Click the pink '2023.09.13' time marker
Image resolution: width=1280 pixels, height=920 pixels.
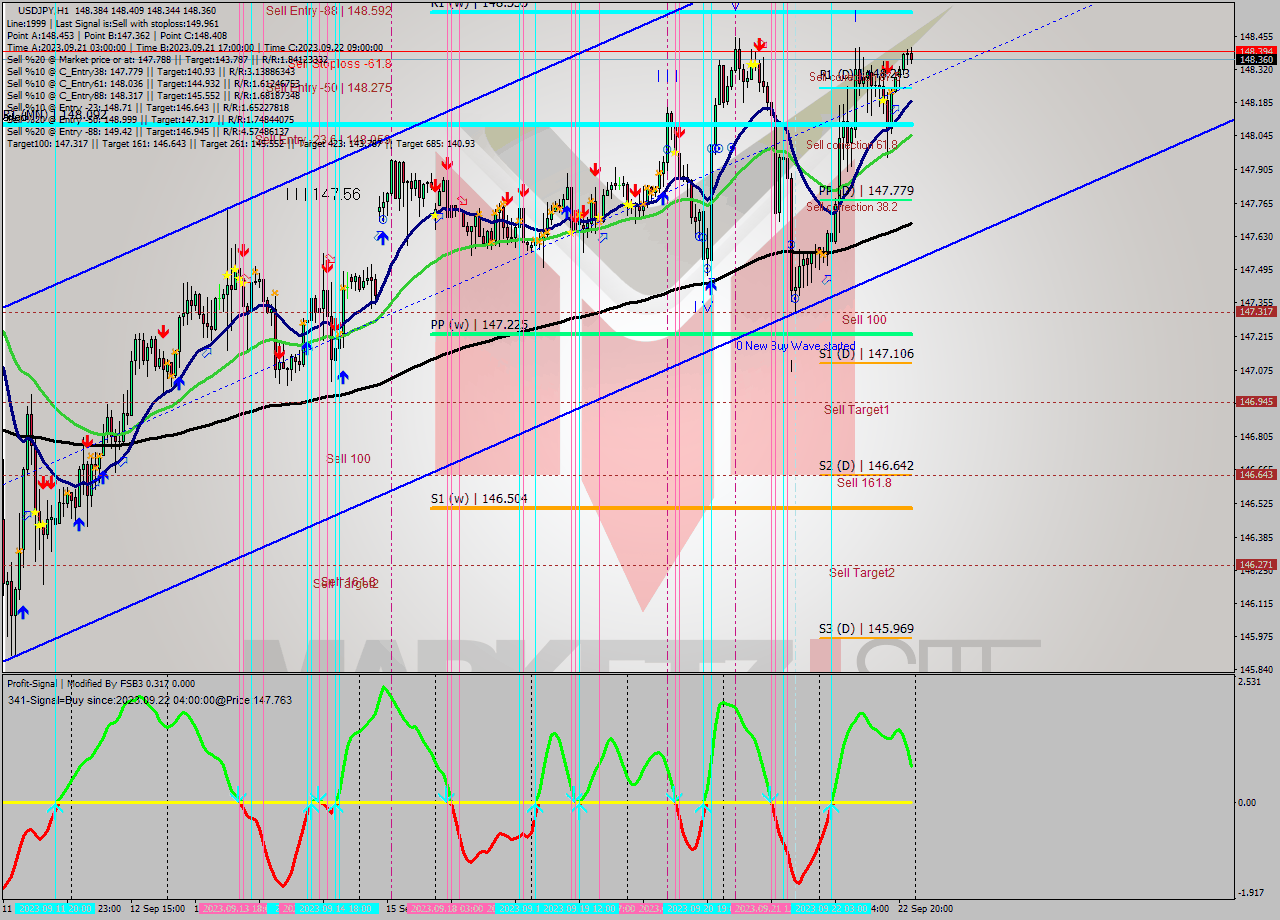pos(233,909)
